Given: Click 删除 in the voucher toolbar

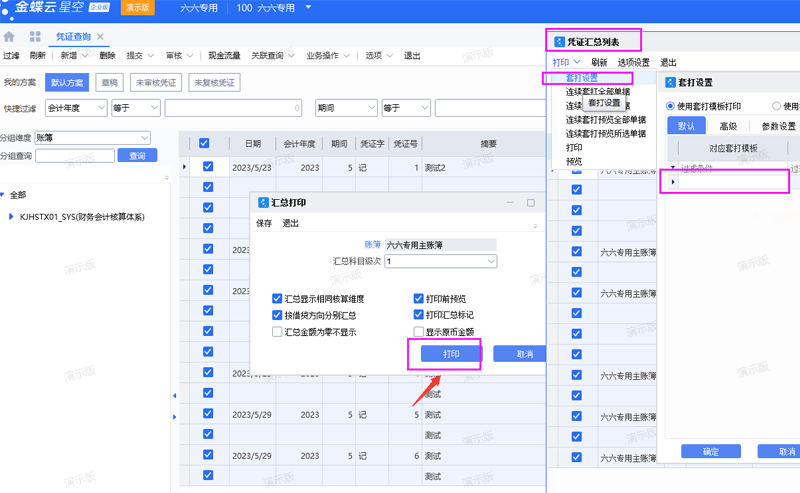Looking at the screenshot, I should [107, 56].
